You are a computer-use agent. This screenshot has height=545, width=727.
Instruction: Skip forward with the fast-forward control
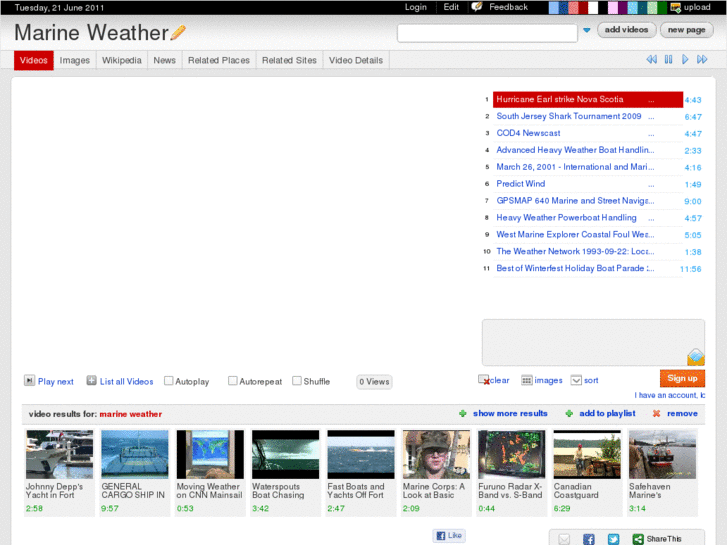coord(702,59)
